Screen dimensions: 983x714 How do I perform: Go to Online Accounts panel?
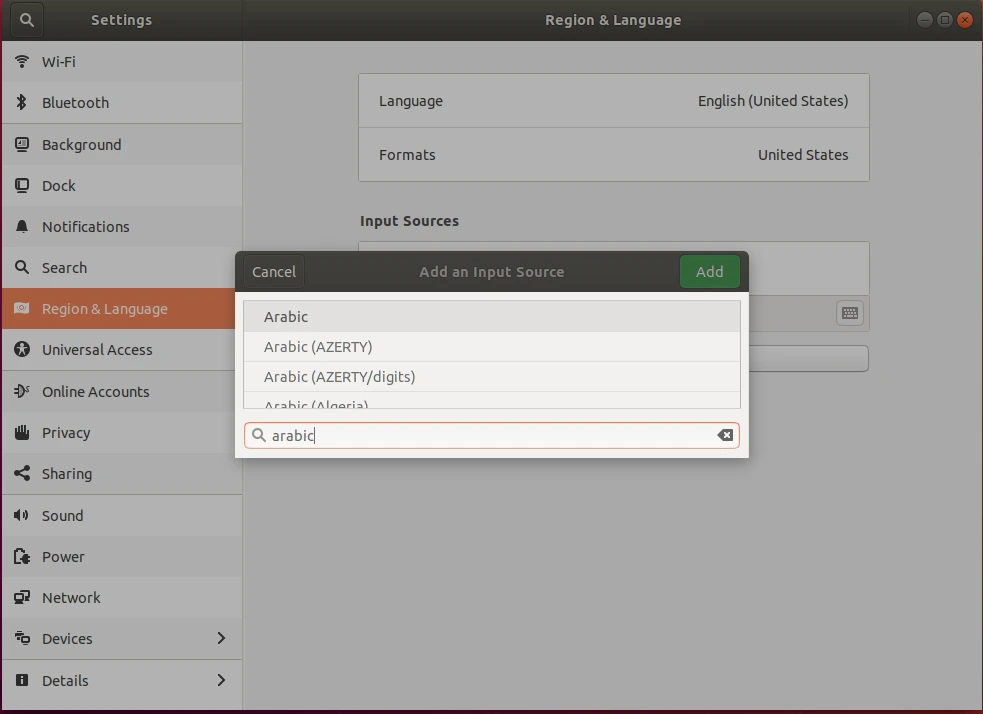[x=122, y=391]
